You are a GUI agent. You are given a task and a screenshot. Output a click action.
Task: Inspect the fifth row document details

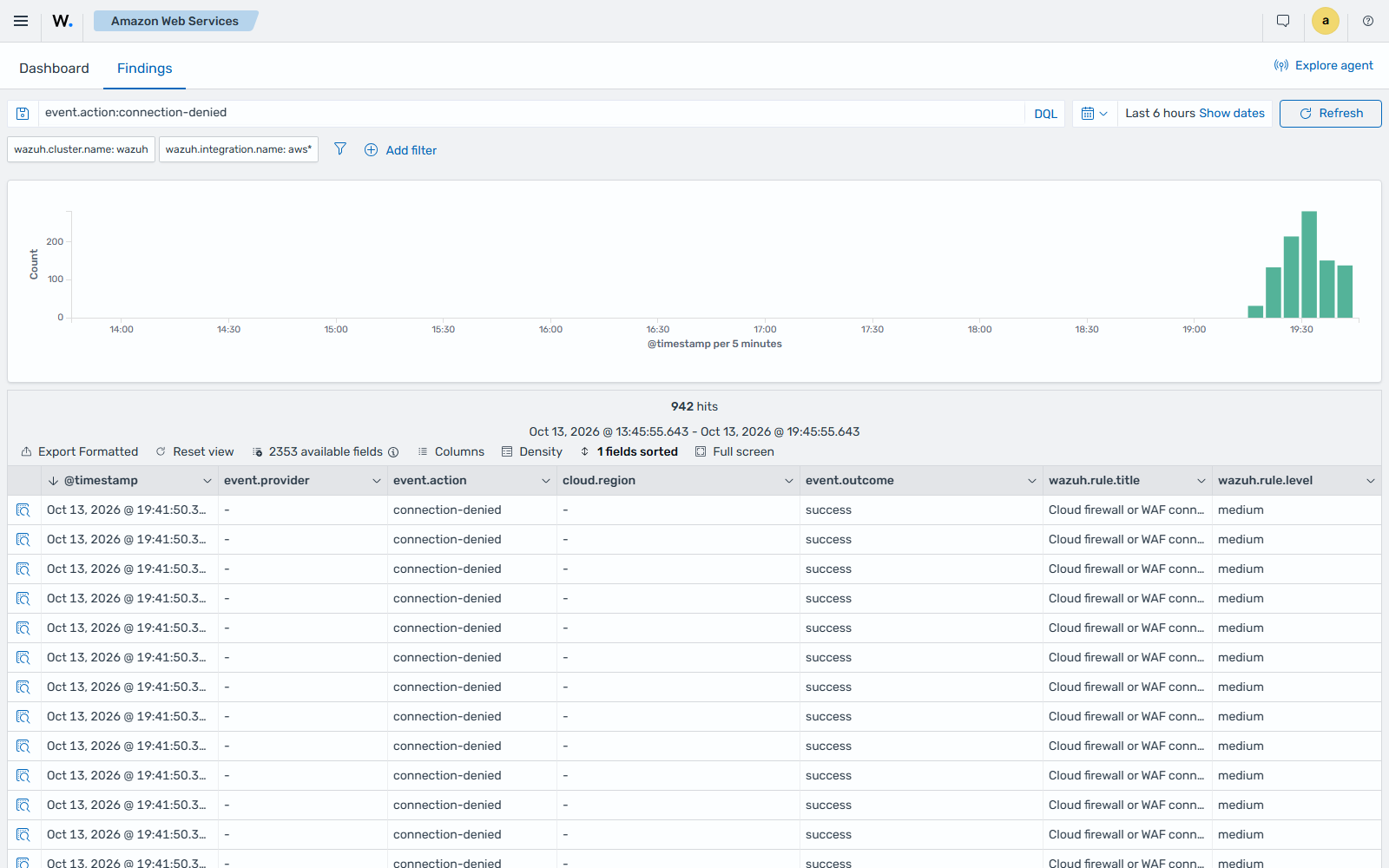click(x=23, y=628)
